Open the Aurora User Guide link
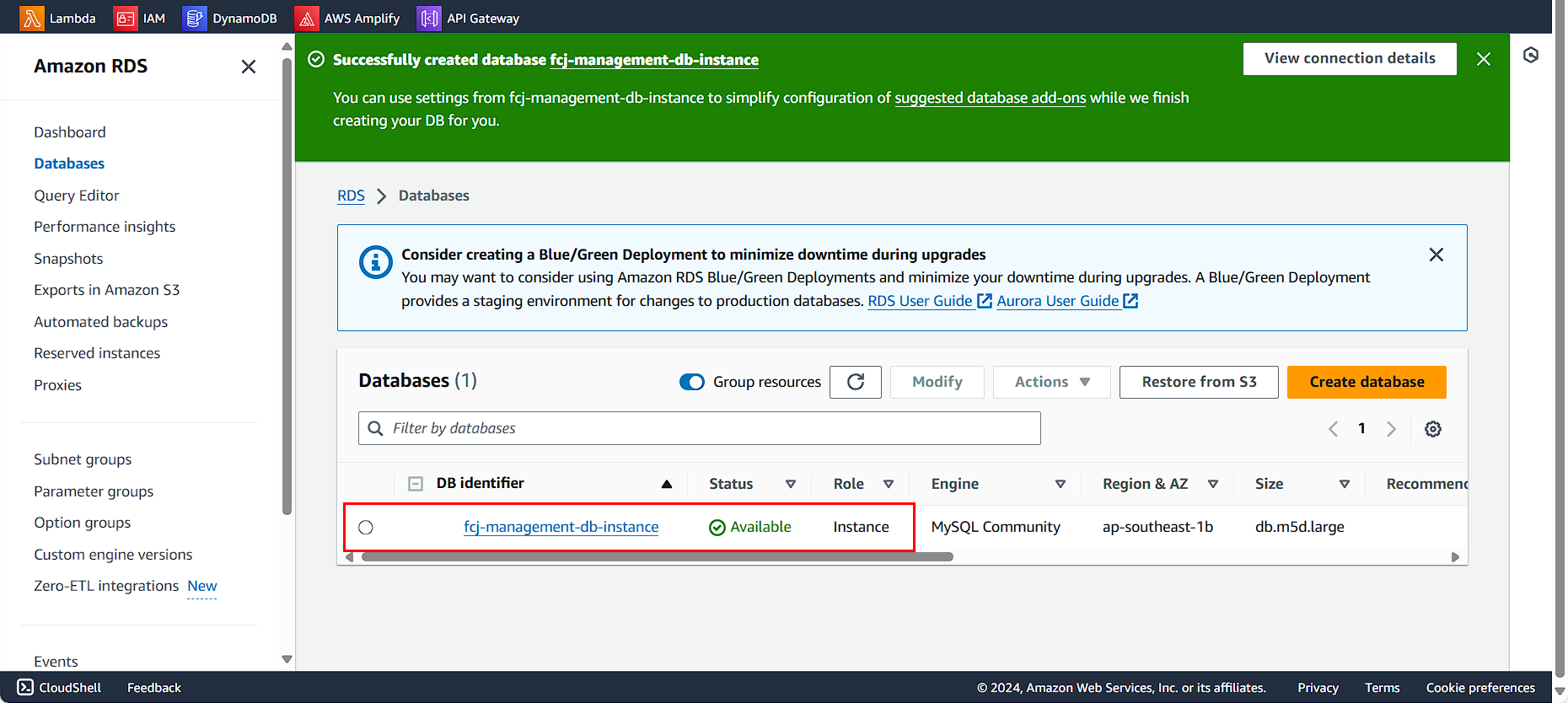 click(1058, 301)
